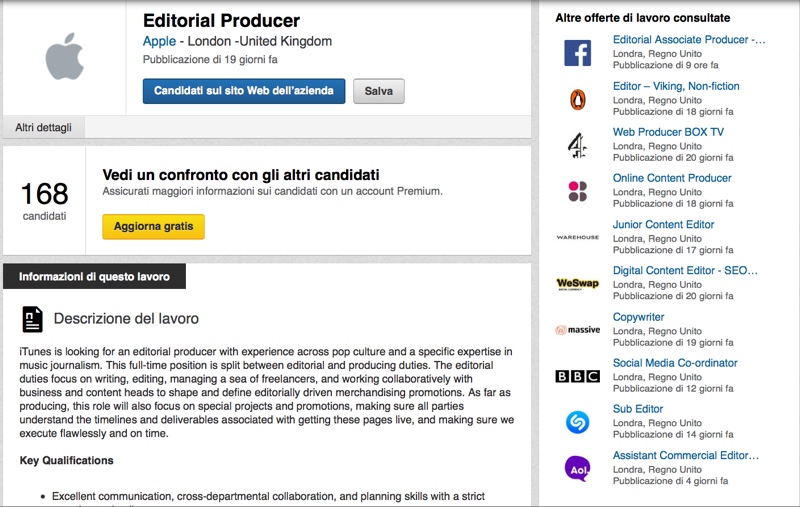Click the yellow Aggiorna gratis button

pos(153,227)
